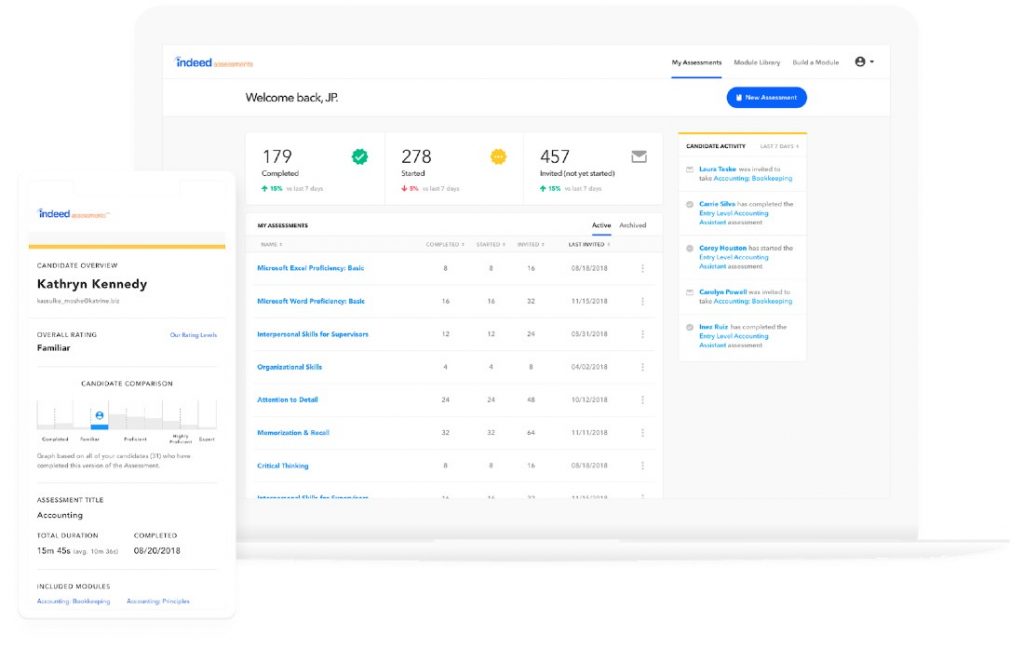Viewport: 1024px width, 649px height.
Task: Click the Indeed logo on candidate overview card
Action: point(74,214)
